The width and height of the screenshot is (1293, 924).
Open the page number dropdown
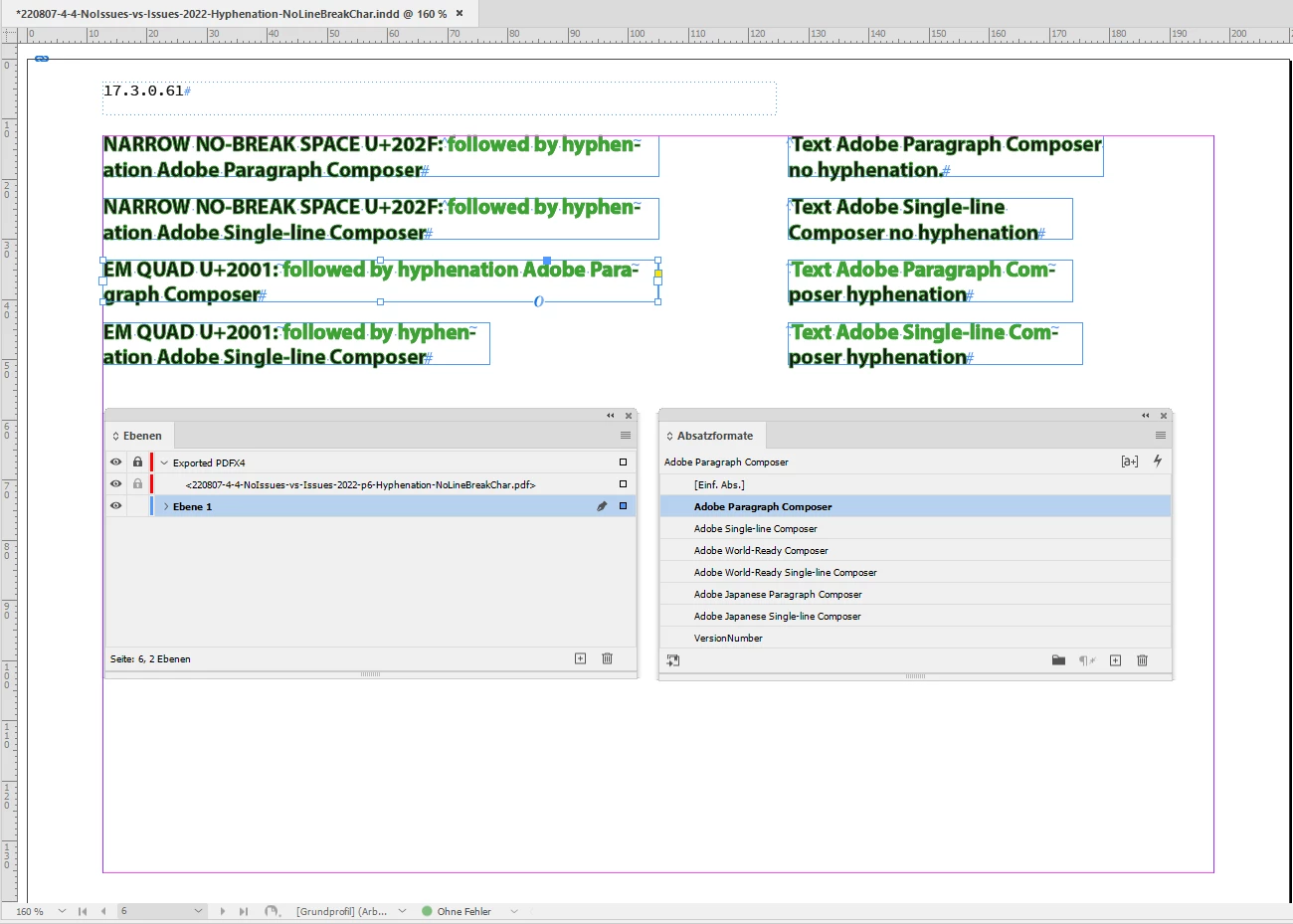[198, 911]
